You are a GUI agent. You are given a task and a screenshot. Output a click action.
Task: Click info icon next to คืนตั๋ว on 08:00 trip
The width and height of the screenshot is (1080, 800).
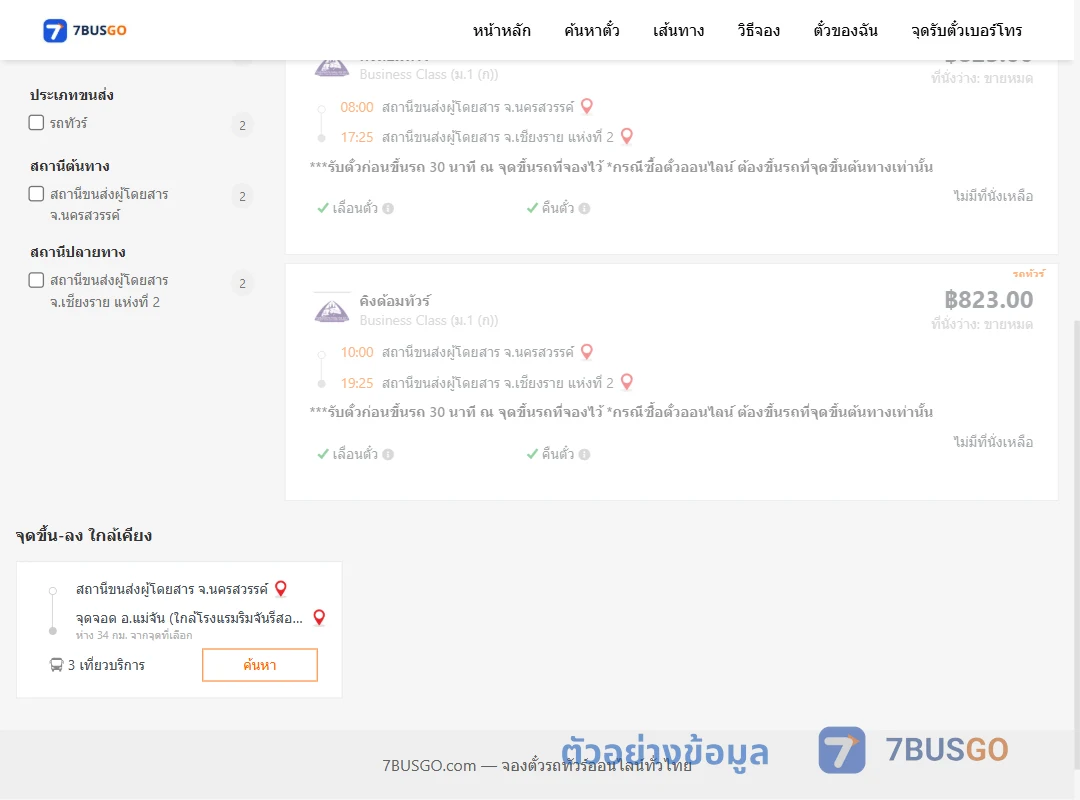(x=585, y=208)
